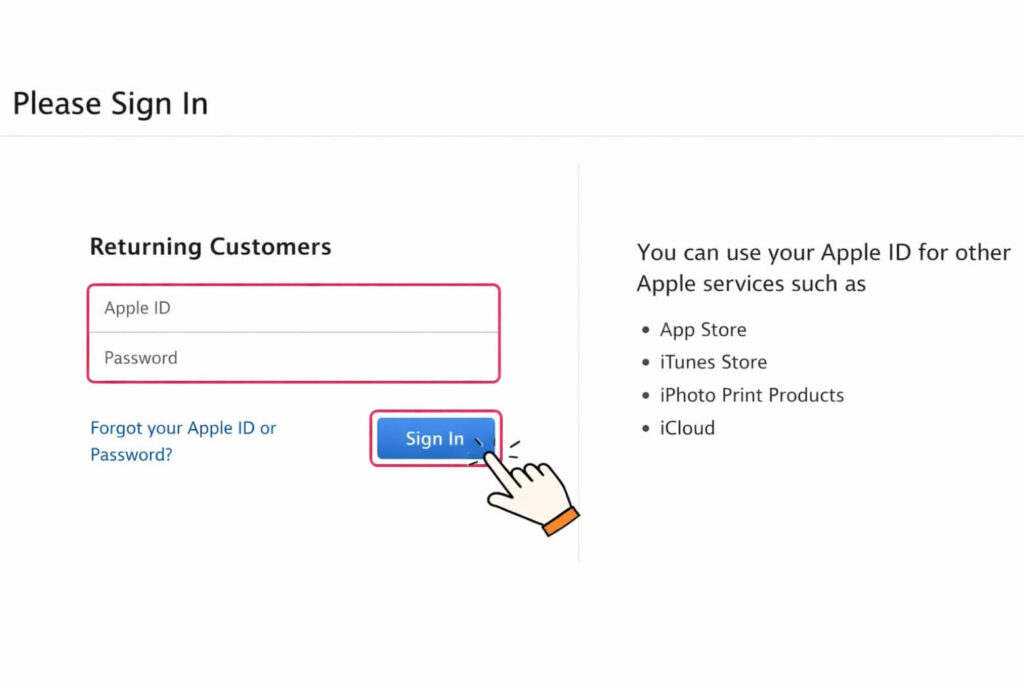Click the bullet beside iCloud

(645, 428)
